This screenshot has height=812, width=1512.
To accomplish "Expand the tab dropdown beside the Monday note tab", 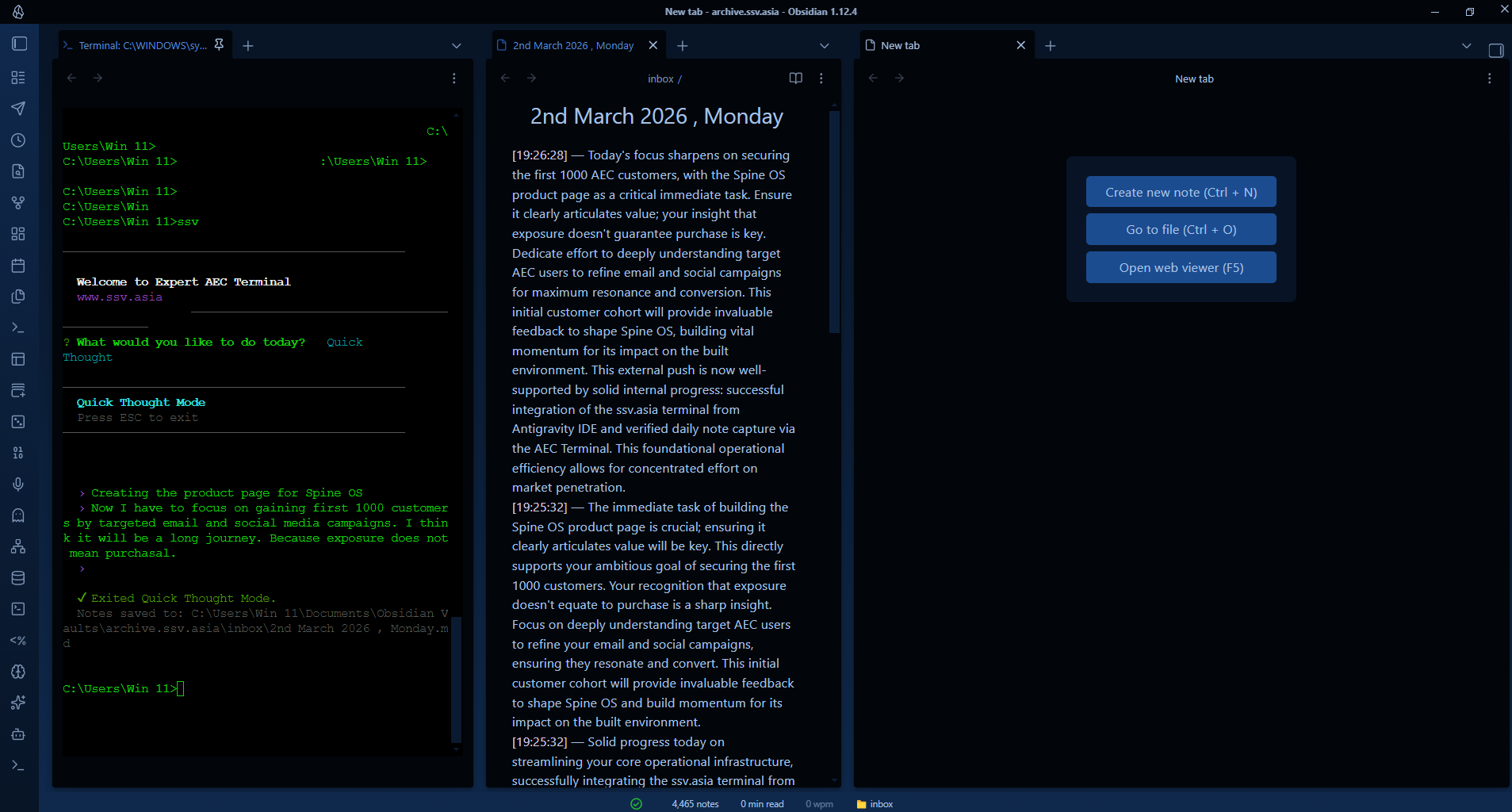I will (x=824, y=45).
